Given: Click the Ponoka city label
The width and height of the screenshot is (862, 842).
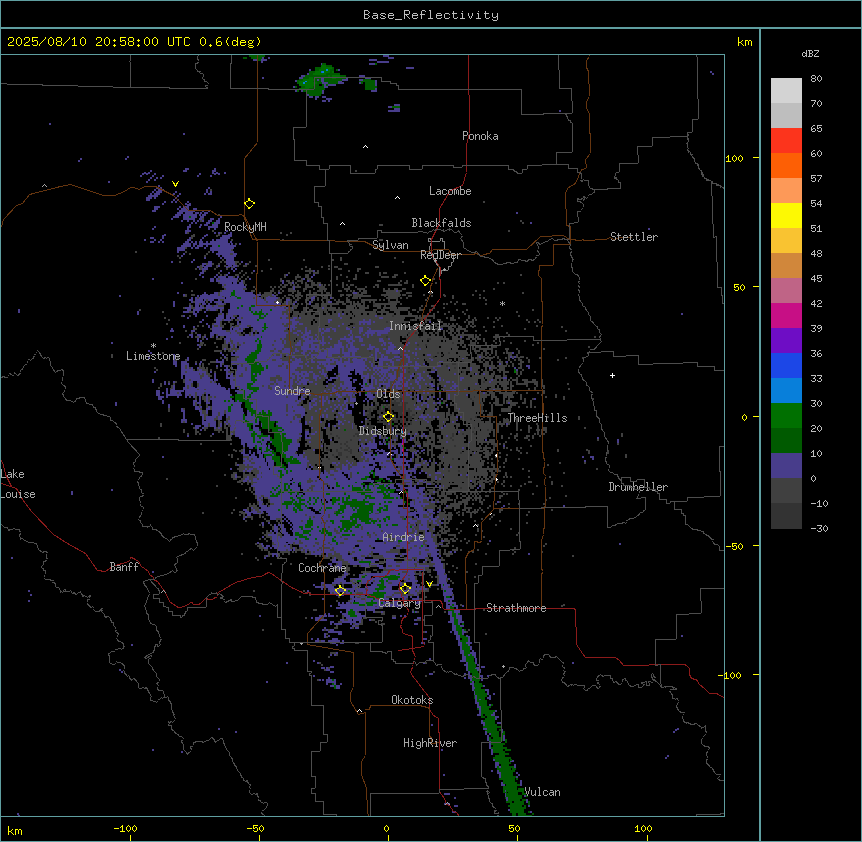Looking at the screenshot, I should (480, 136).
